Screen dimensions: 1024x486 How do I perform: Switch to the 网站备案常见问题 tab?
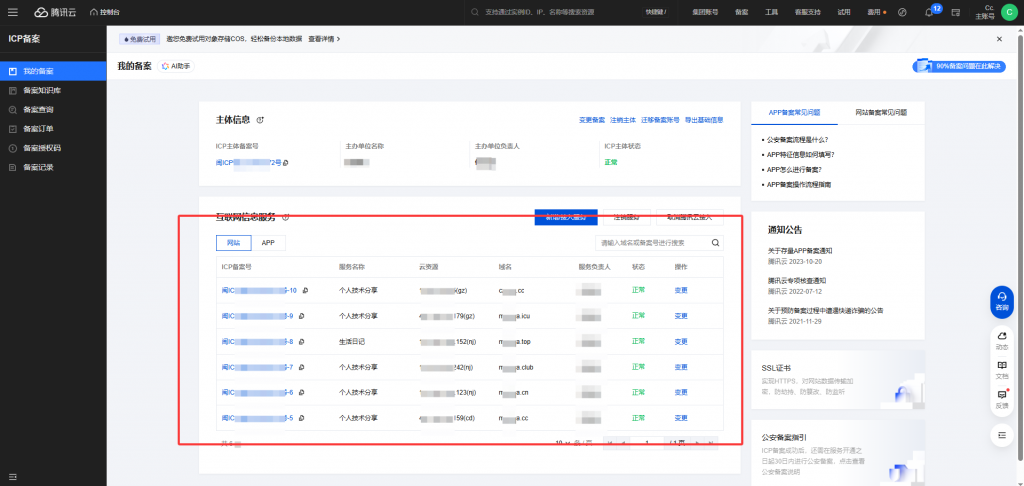(x=881, y=112)
